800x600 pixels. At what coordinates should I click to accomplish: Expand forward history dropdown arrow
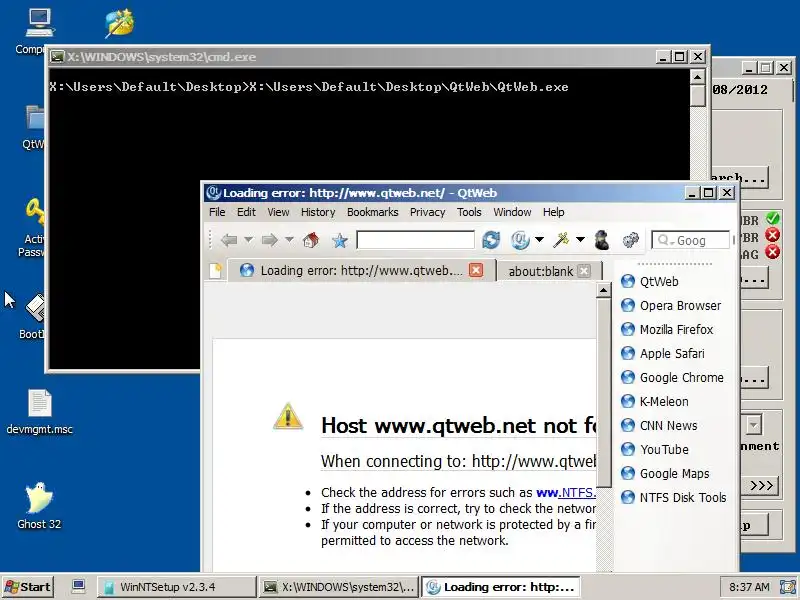point(289,240)
